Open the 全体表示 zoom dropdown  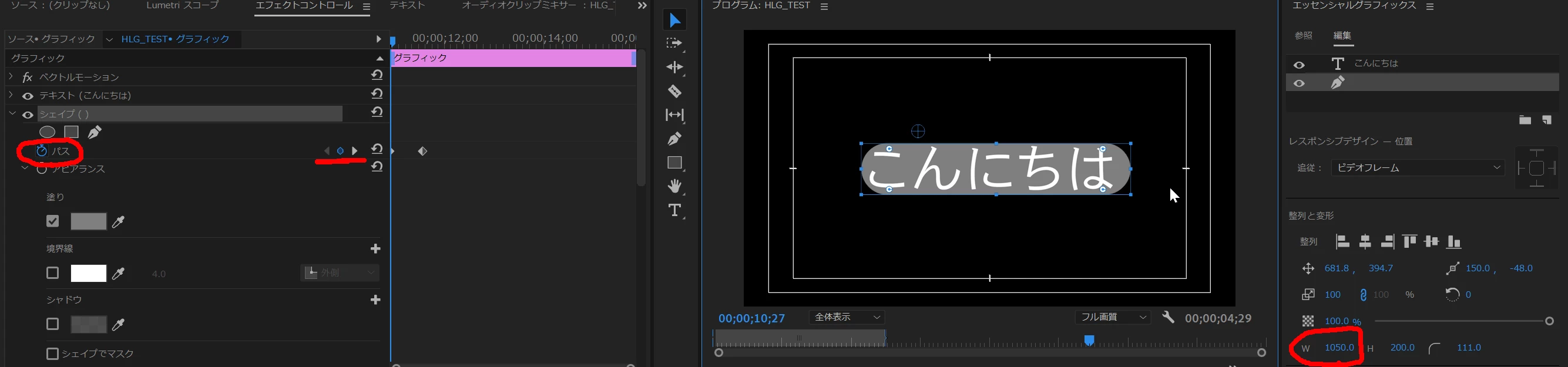[846, 317]
